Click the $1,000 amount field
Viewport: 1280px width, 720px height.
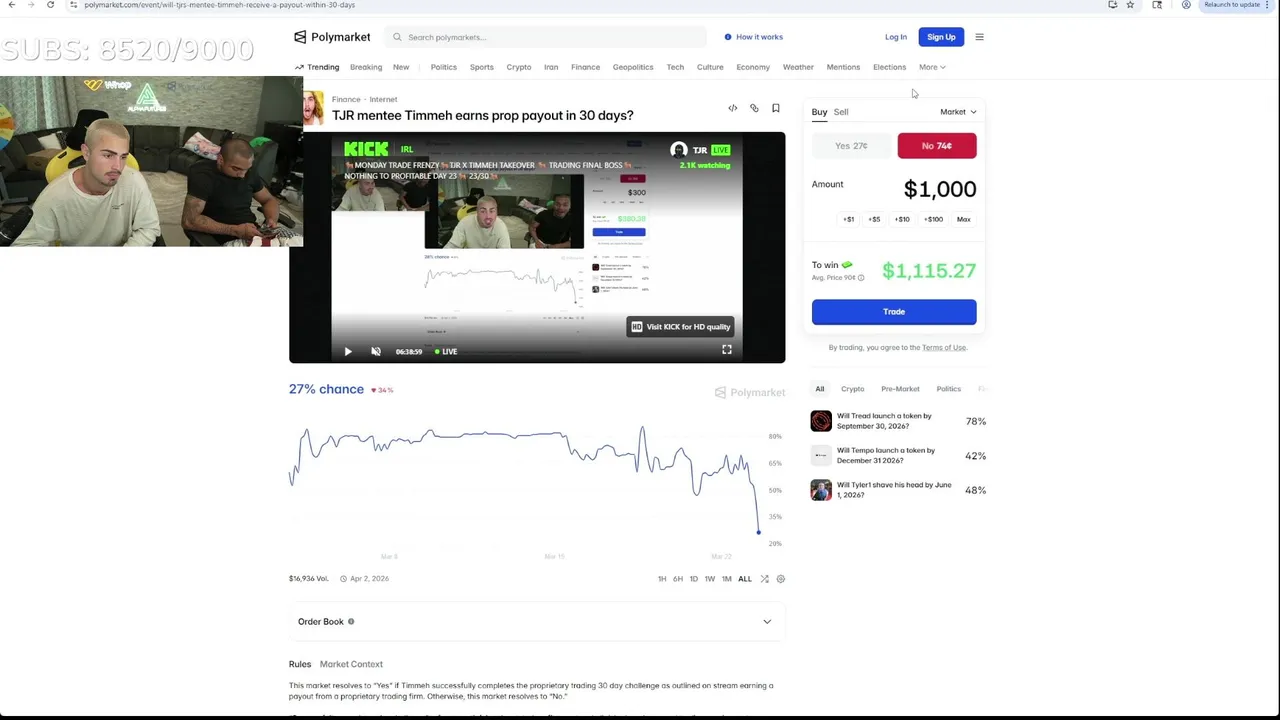940,189
